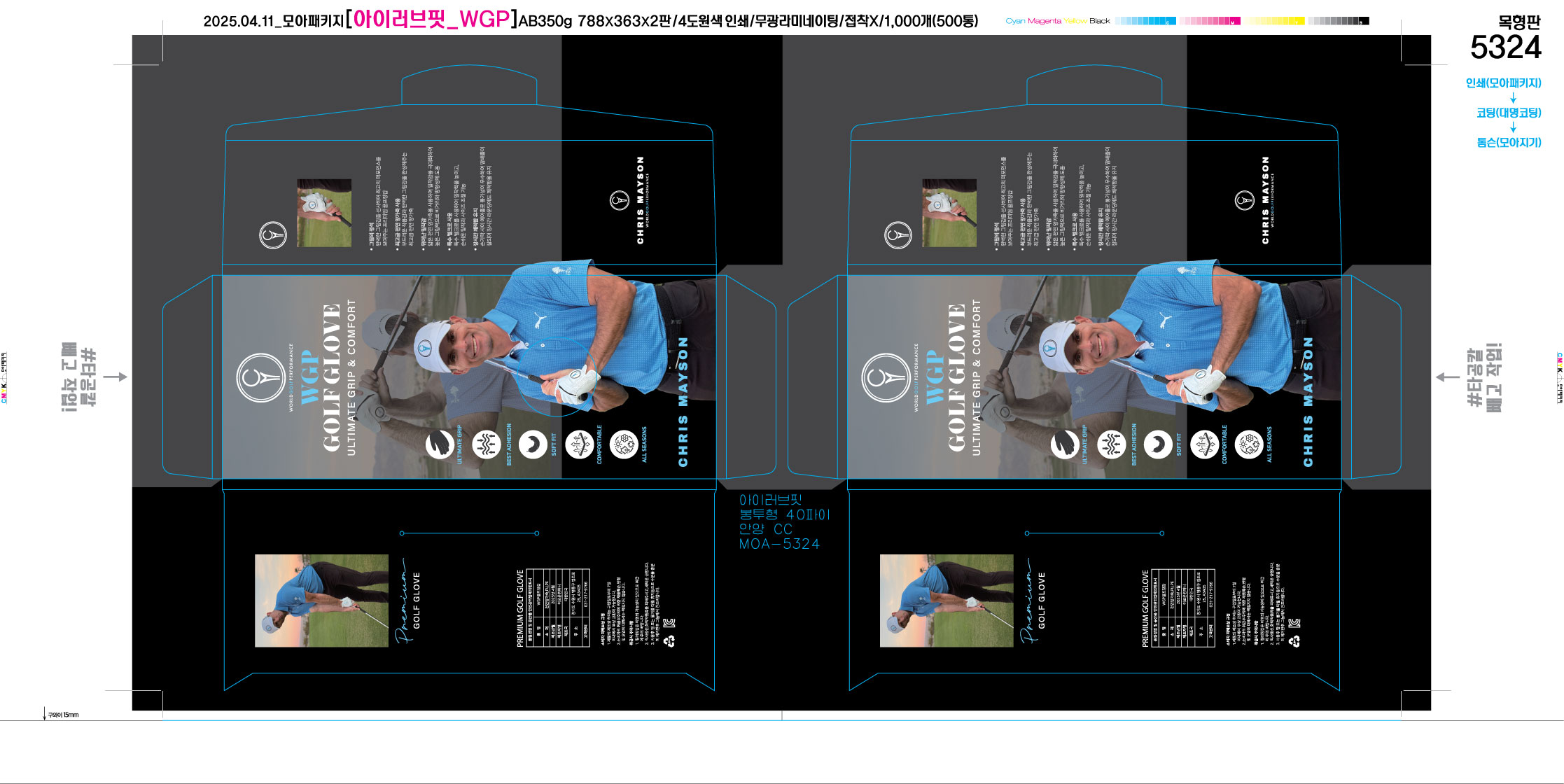The width and height of the screenshot is (1564, 784).
Task: Click Comfortable icon on right box
Action: pyautogui.click(x=1204, y=444)
